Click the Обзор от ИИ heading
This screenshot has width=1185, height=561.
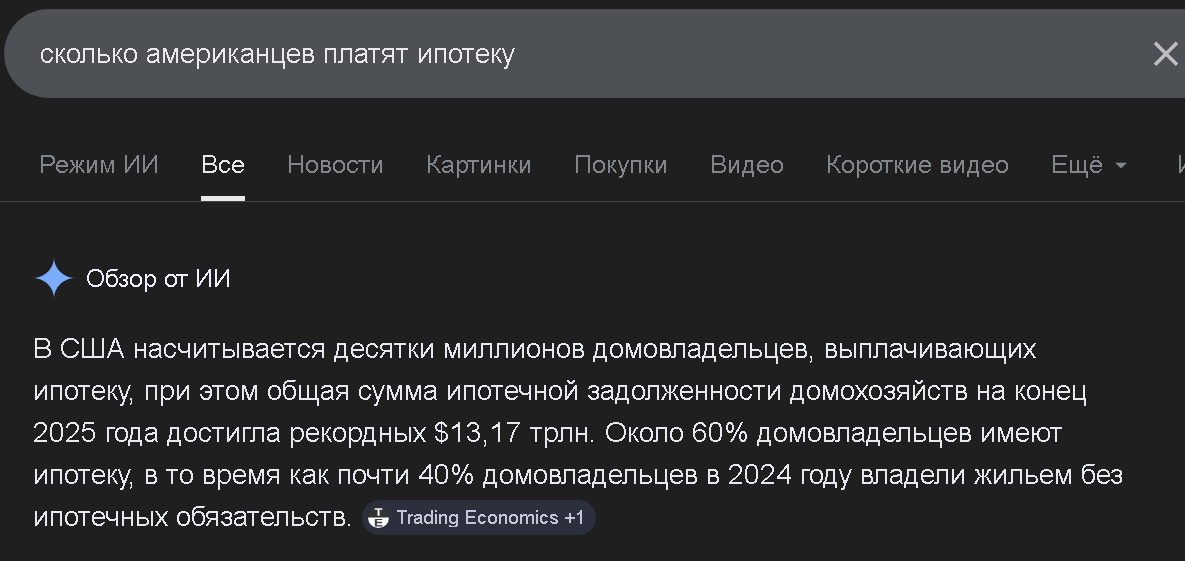coord(158,279)
